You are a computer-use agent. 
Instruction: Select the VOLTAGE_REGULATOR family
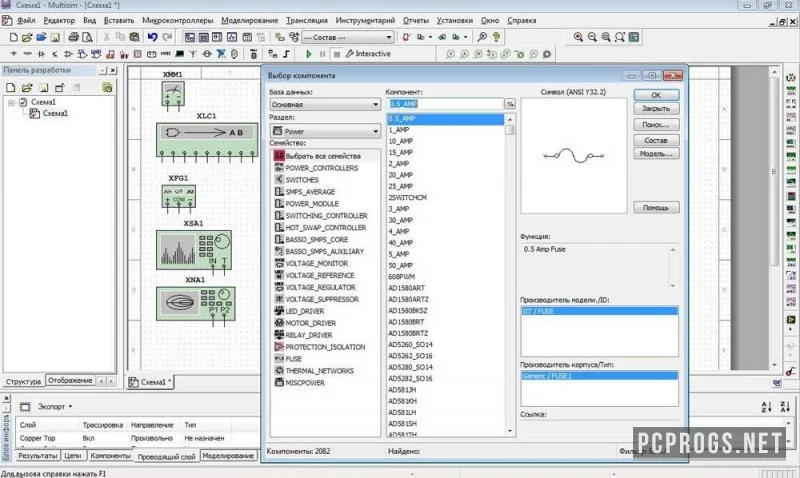(x=320, y=287)
